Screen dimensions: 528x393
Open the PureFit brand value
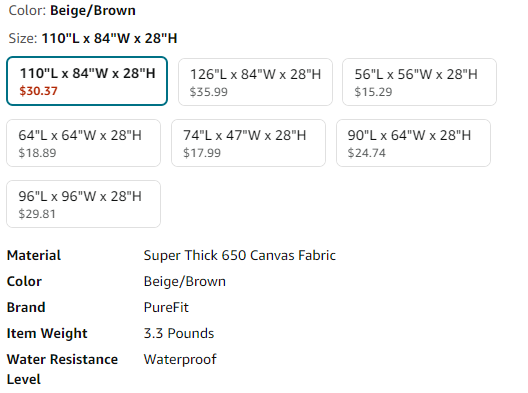[166, 307]
